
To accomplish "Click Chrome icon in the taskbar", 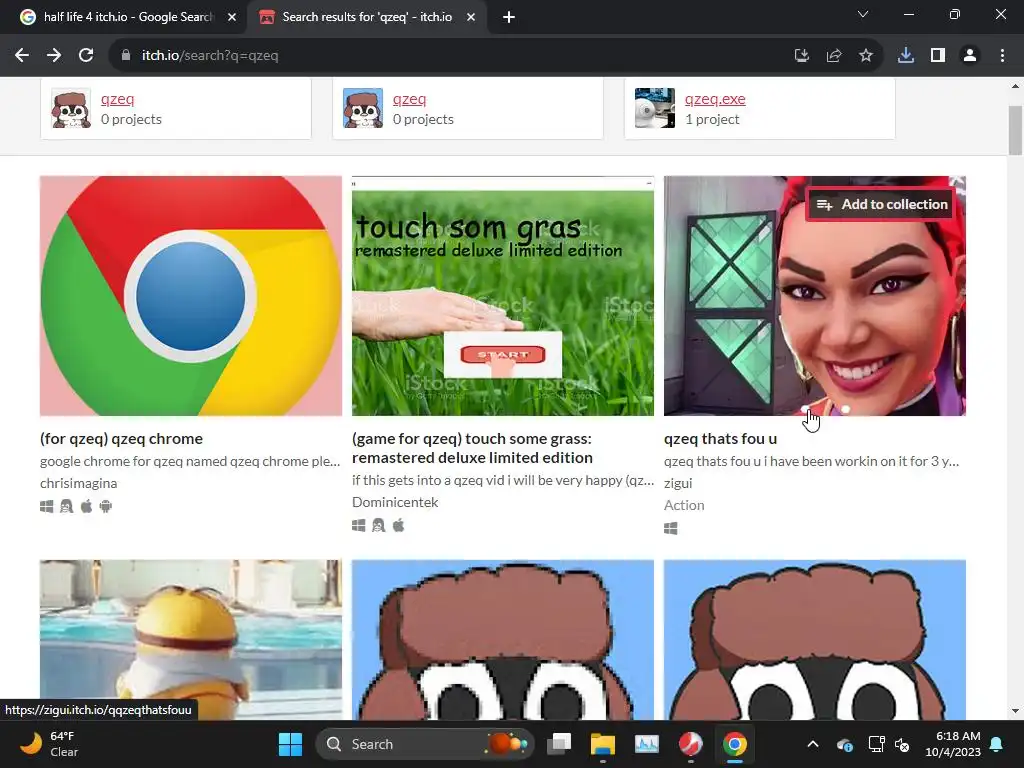I will point(735,744).
